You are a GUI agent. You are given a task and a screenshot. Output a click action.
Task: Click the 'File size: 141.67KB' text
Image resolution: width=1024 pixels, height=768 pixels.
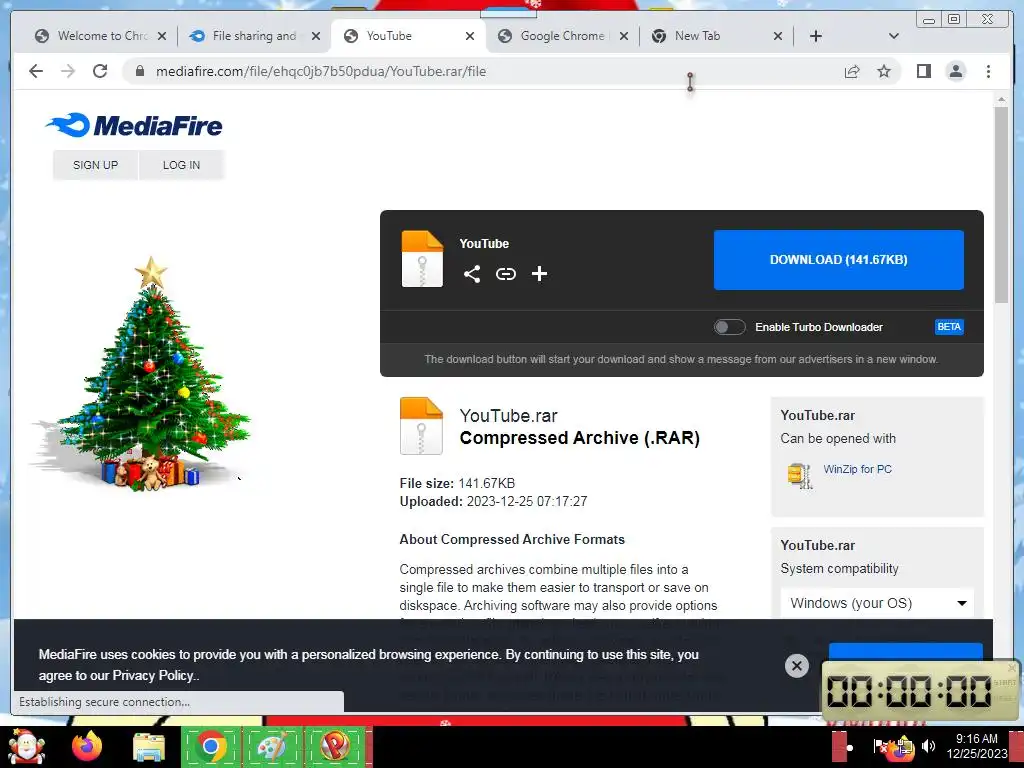(x=457, y=483)
